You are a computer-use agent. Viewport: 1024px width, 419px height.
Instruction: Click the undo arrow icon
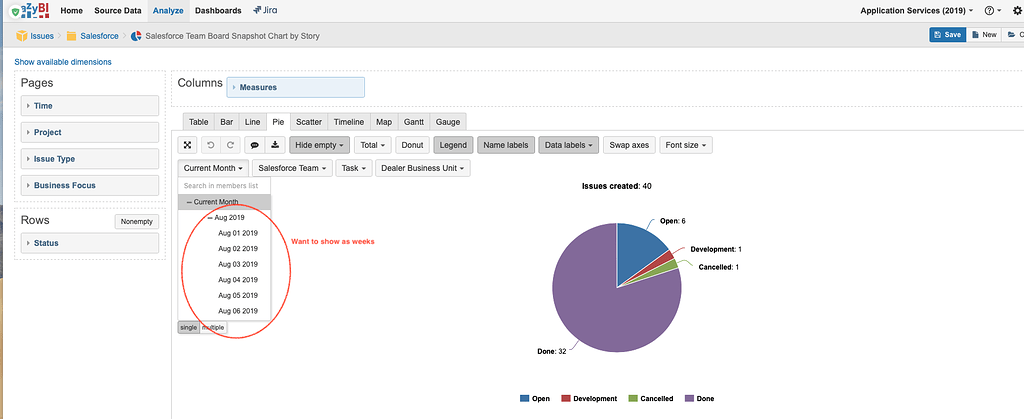209,145
